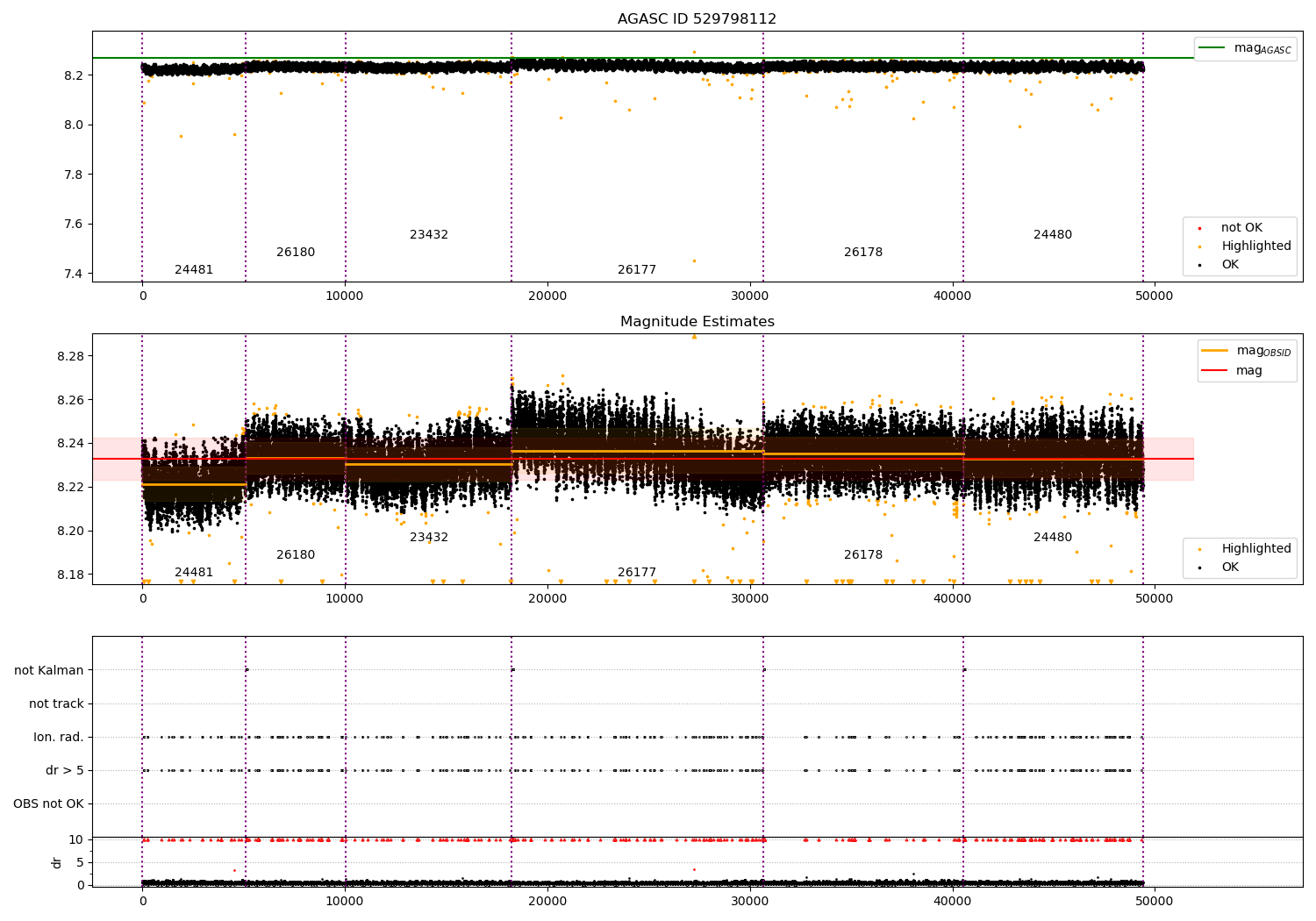
Task: Select OBSID label 26180 in Magnitude Estimates plot
Action: pyautogui.click(x=296, y=555)
